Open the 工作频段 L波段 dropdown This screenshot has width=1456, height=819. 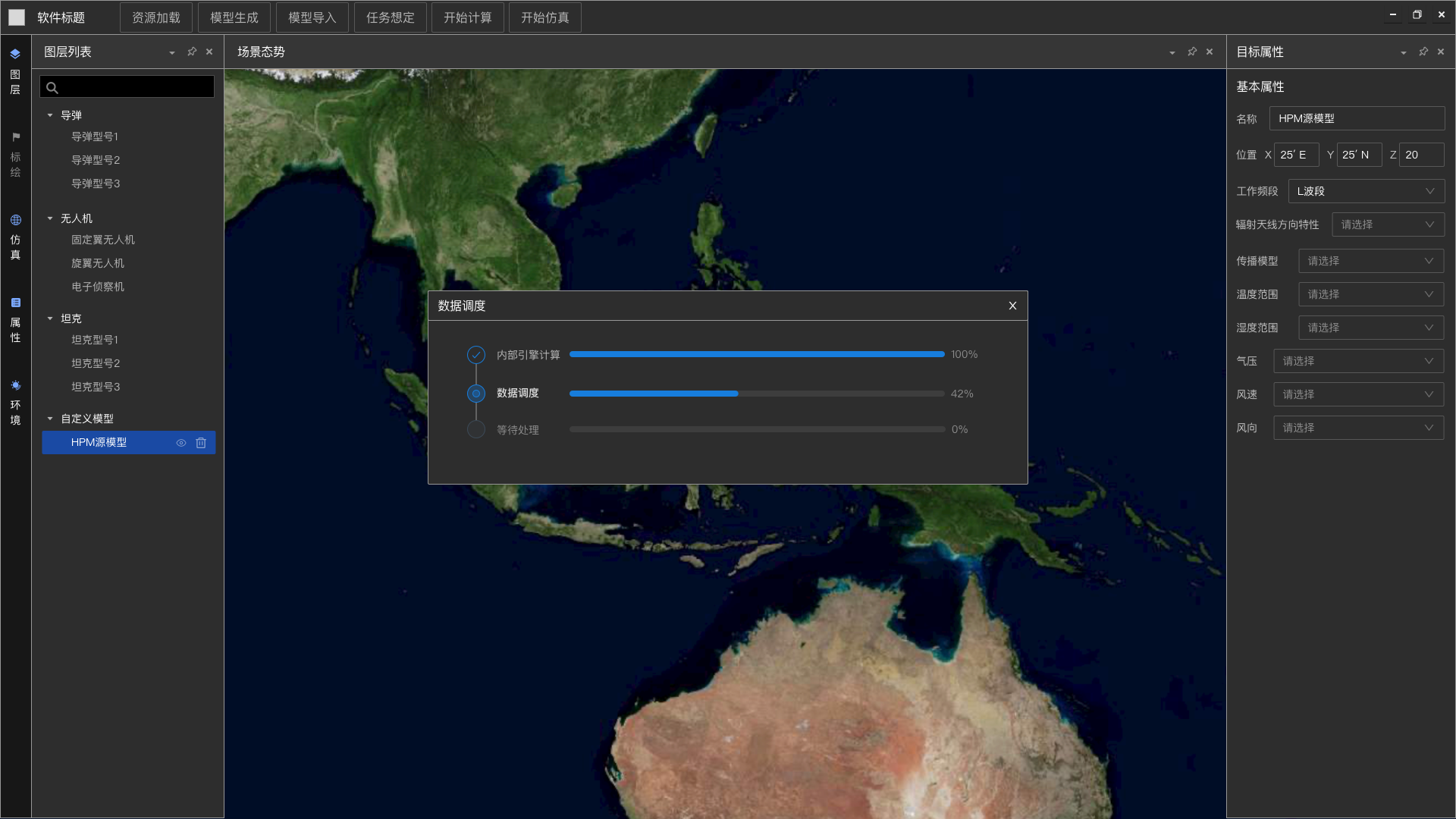(x=1366, y=191)
